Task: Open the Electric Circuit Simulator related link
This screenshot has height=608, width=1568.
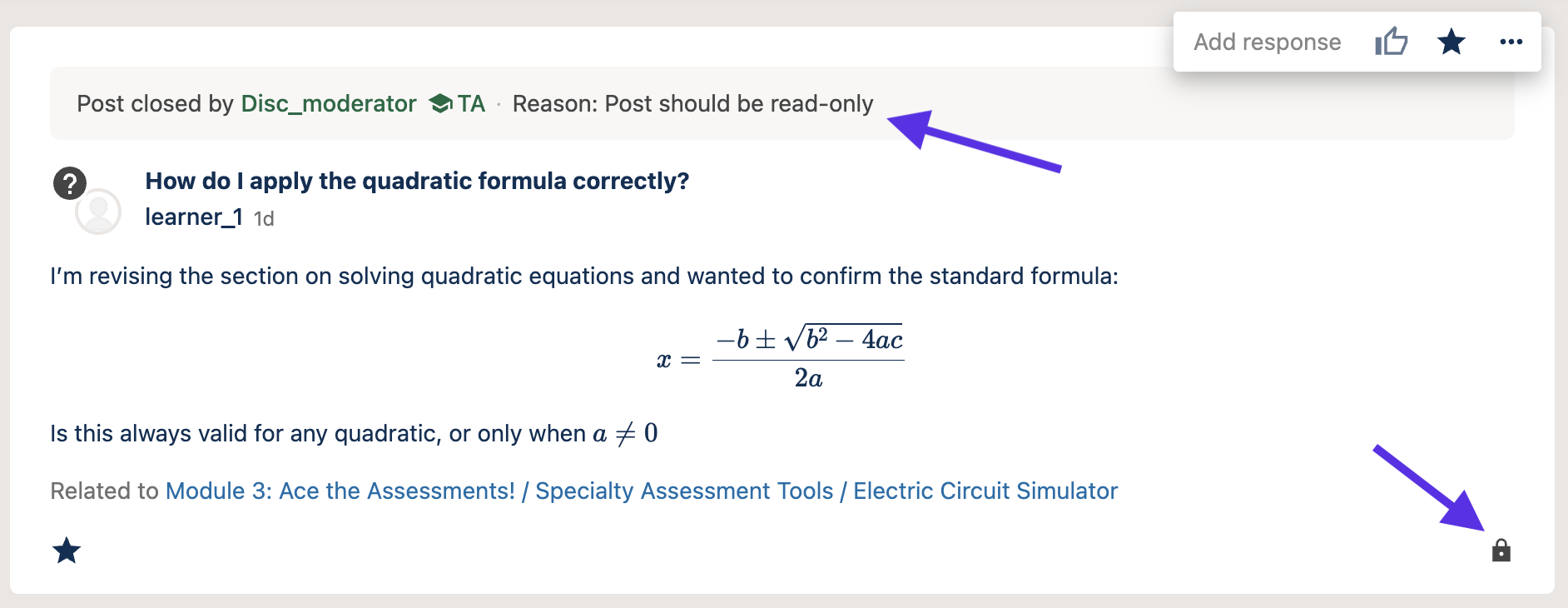Action: (x=985, y=491)
